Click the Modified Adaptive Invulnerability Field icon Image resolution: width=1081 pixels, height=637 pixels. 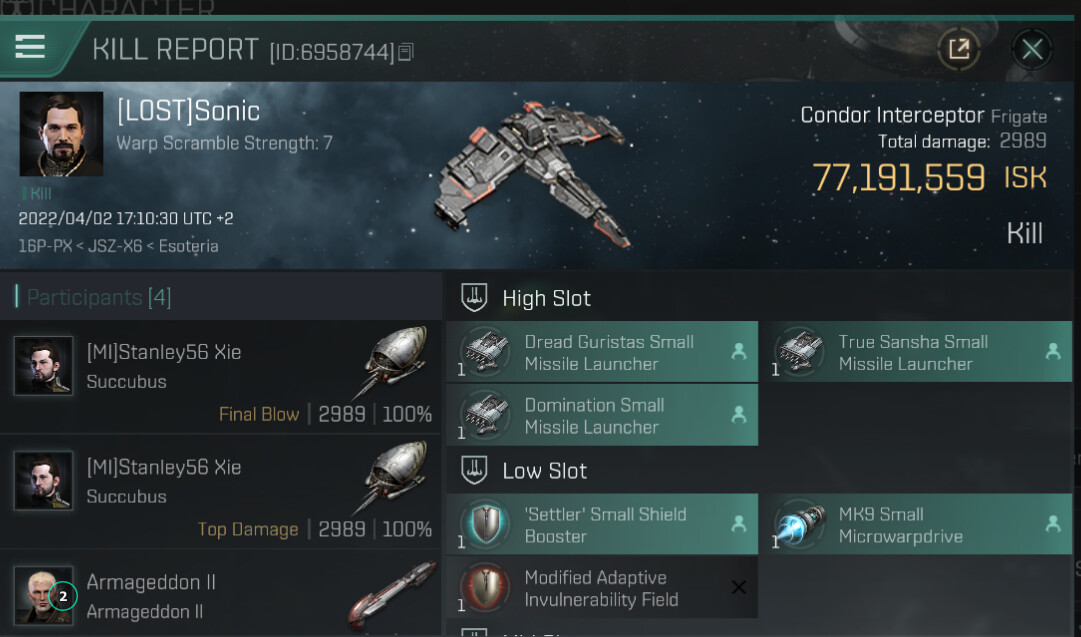coord(485,587)
